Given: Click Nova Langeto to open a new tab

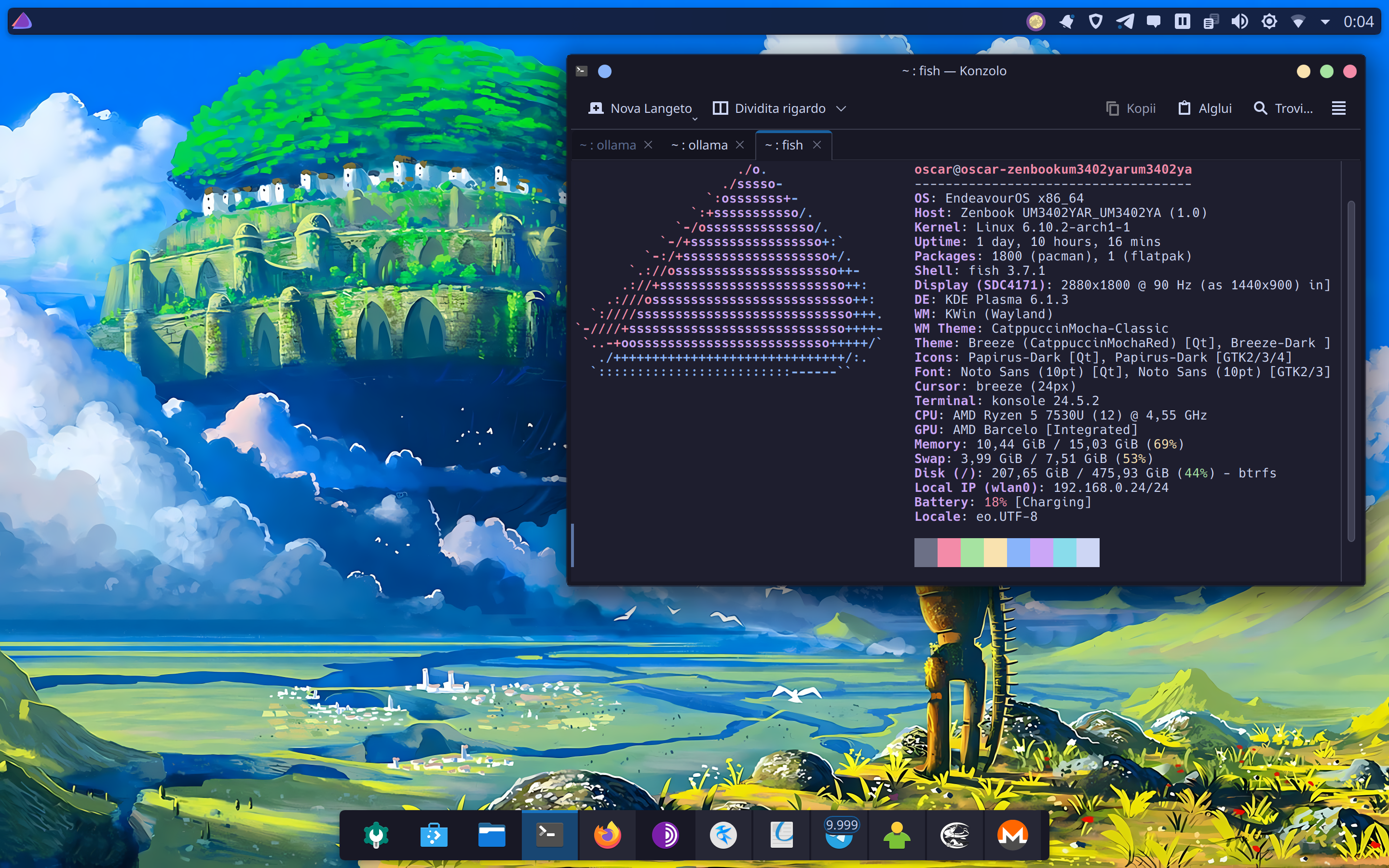Looking at the screenshot, I should (640, 108).
